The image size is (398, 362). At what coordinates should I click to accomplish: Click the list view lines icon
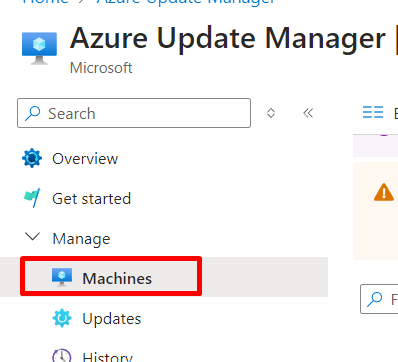pyautogui.click(x=373, y=112)
